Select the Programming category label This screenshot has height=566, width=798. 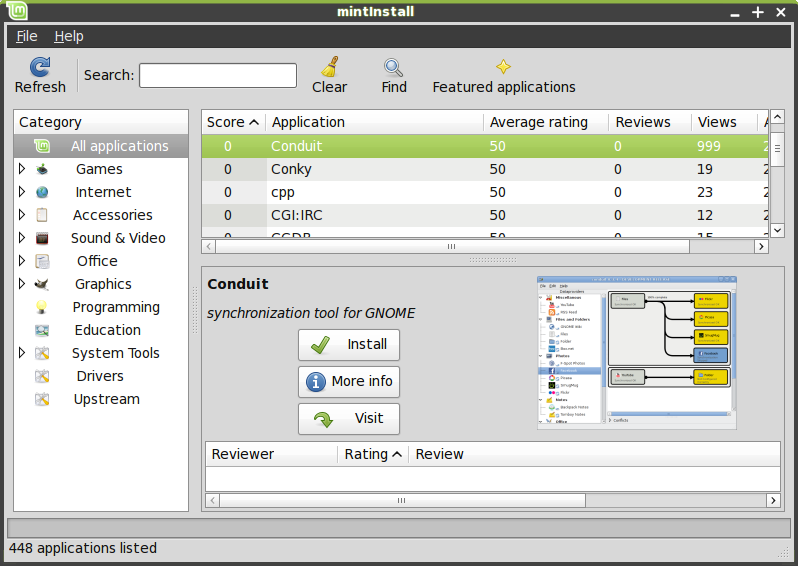coord(116,307)
